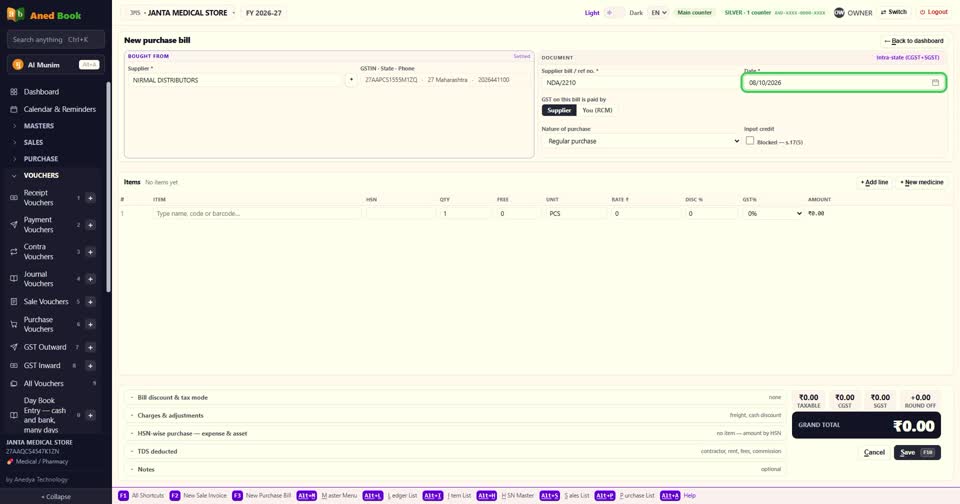Collapse VOUCHERS menu in sidebar
The image size is (960, 504).
point(41,175)
